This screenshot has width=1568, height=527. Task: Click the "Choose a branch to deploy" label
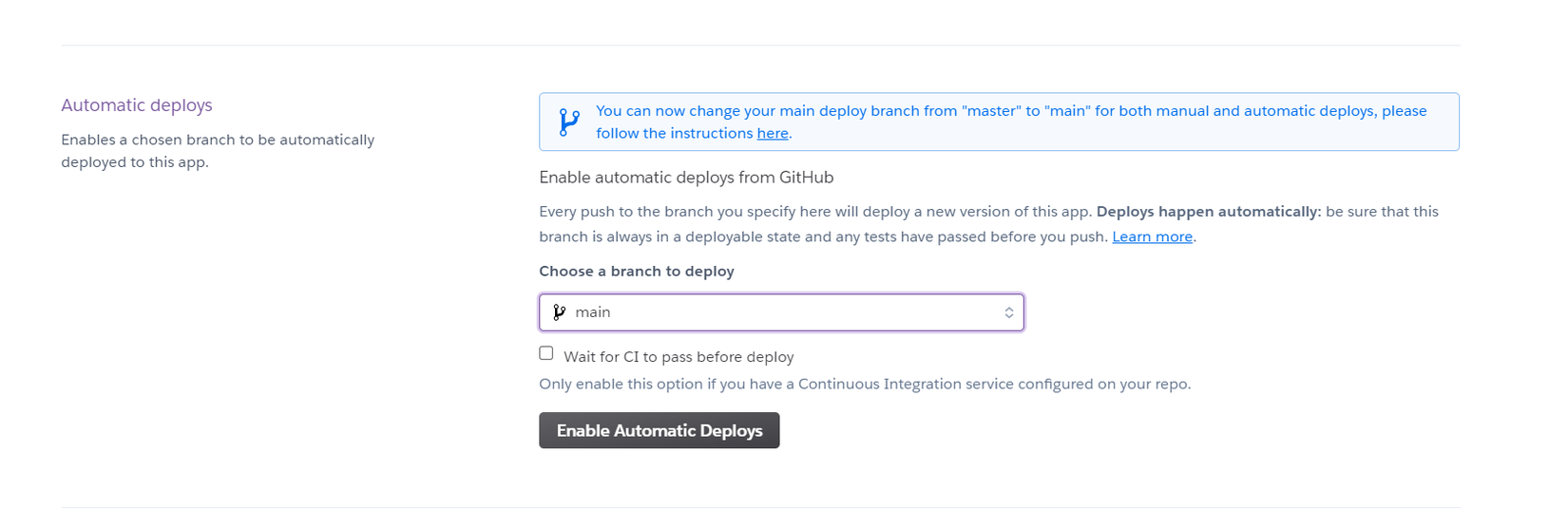[637, 272]
